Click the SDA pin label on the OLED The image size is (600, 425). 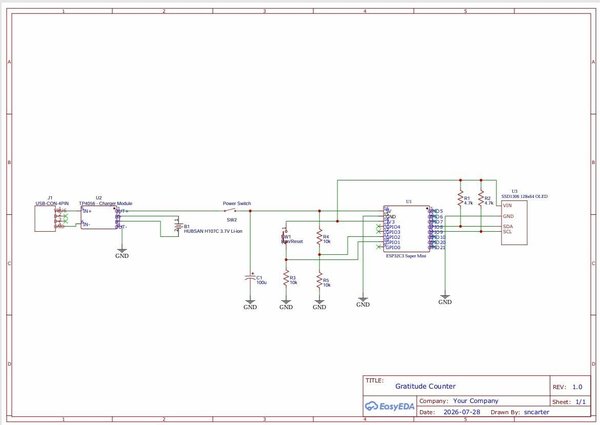pos(508,226)
